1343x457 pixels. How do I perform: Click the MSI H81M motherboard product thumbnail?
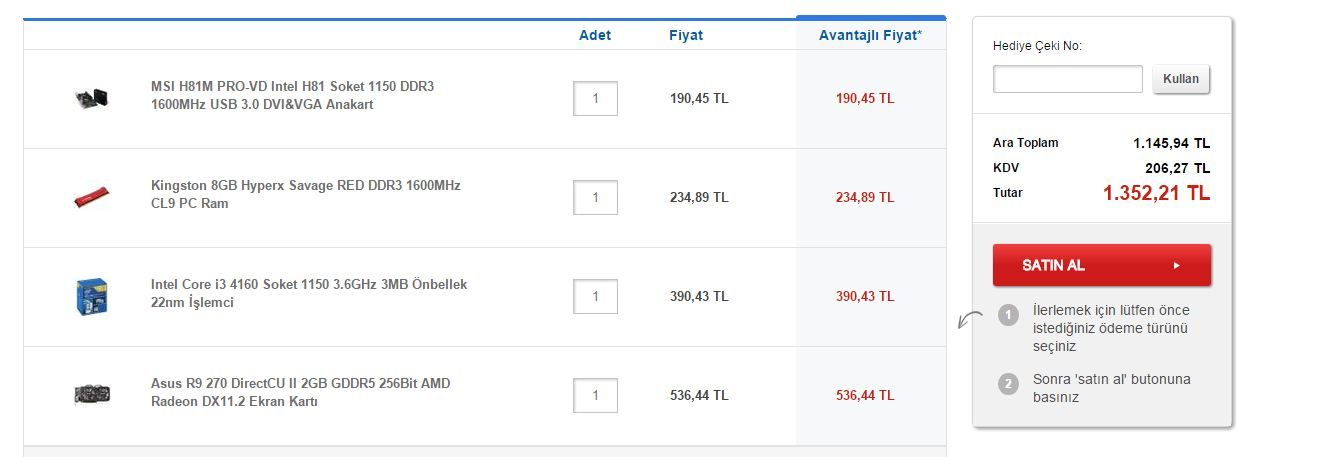coord(91,98)
